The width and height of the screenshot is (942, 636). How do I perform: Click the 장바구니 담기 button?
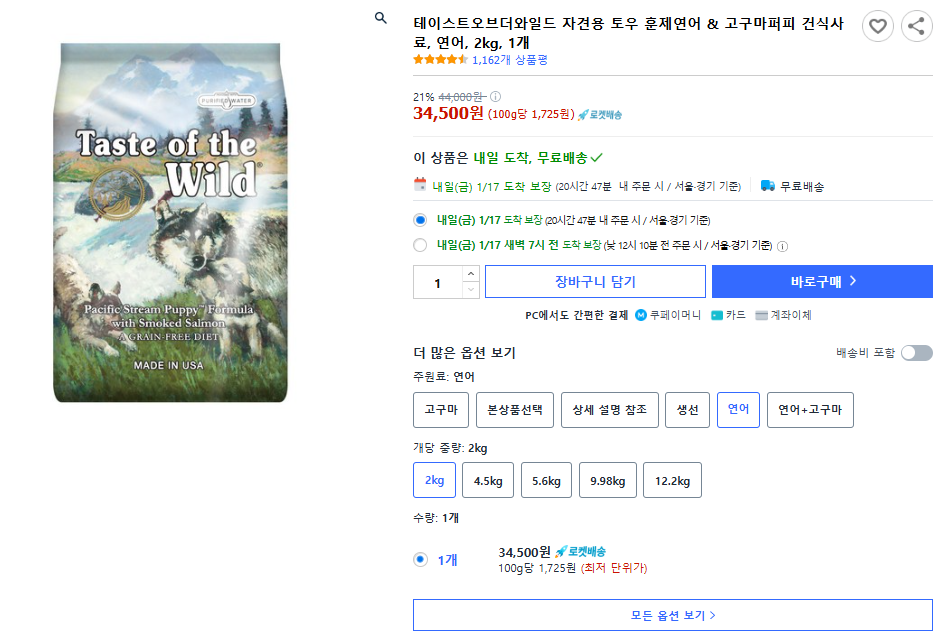click(596, 281)
